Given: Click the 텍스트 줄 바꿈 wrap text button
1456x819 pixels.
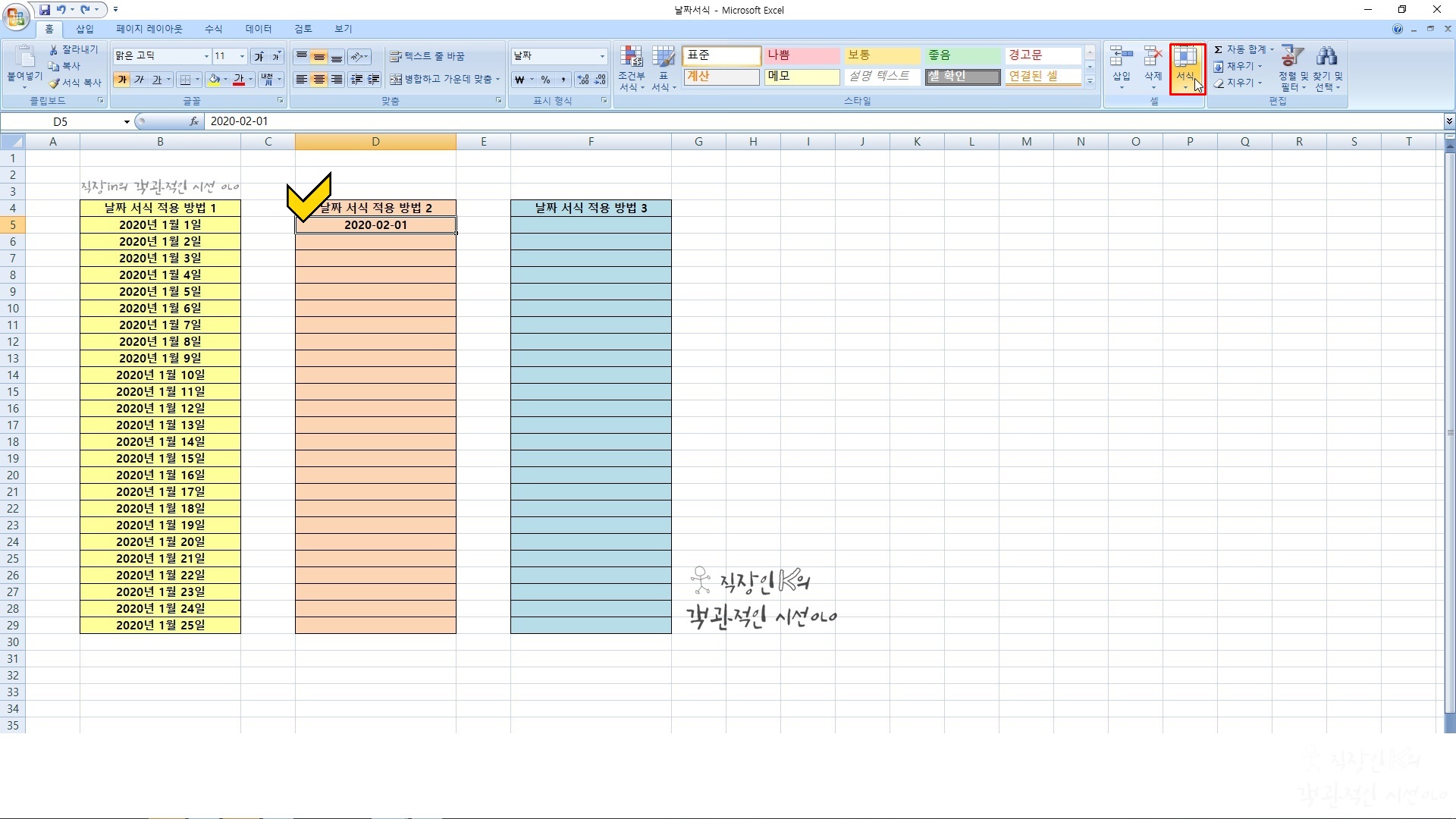Looking at the screenshot, I should pos(427,56).
